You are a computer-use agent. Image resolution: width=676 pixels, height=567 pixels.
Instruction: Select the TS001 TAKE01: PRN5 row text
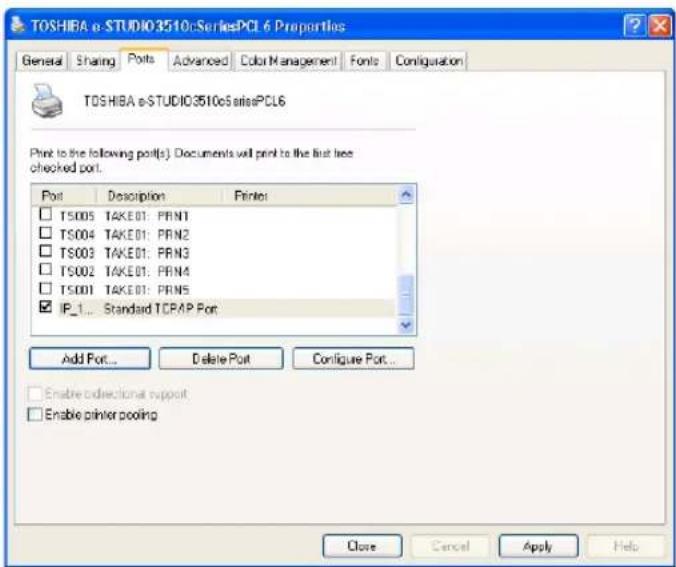tap(124, 290)
